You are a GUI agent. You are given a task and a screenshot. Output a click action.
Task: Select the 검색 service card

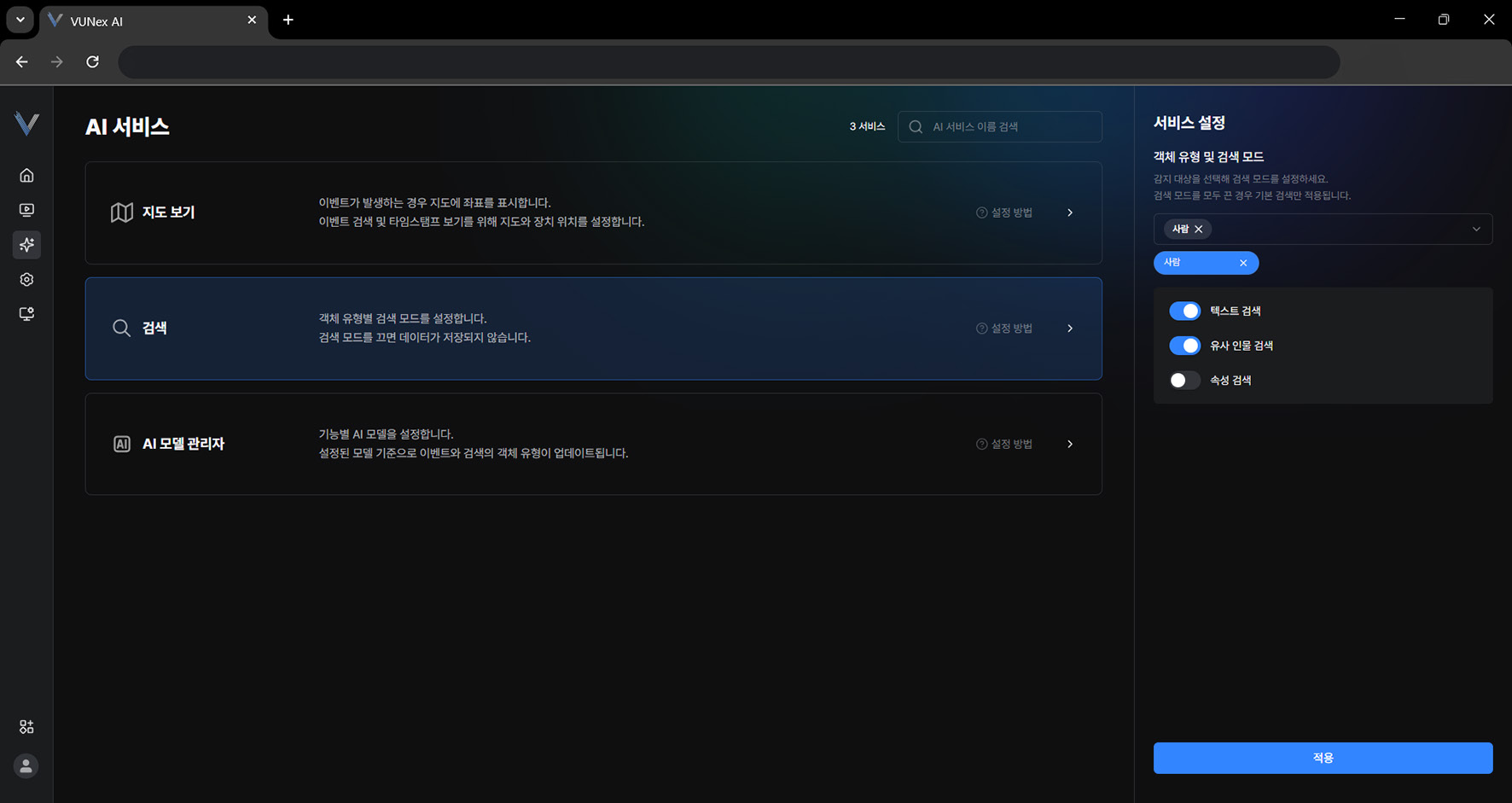(x=593, y=329)
